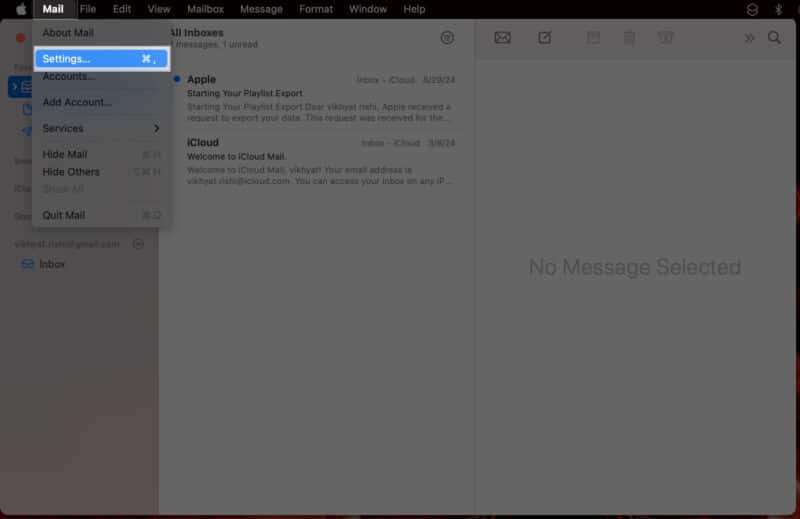Click the All Inboxes header title

197,33
